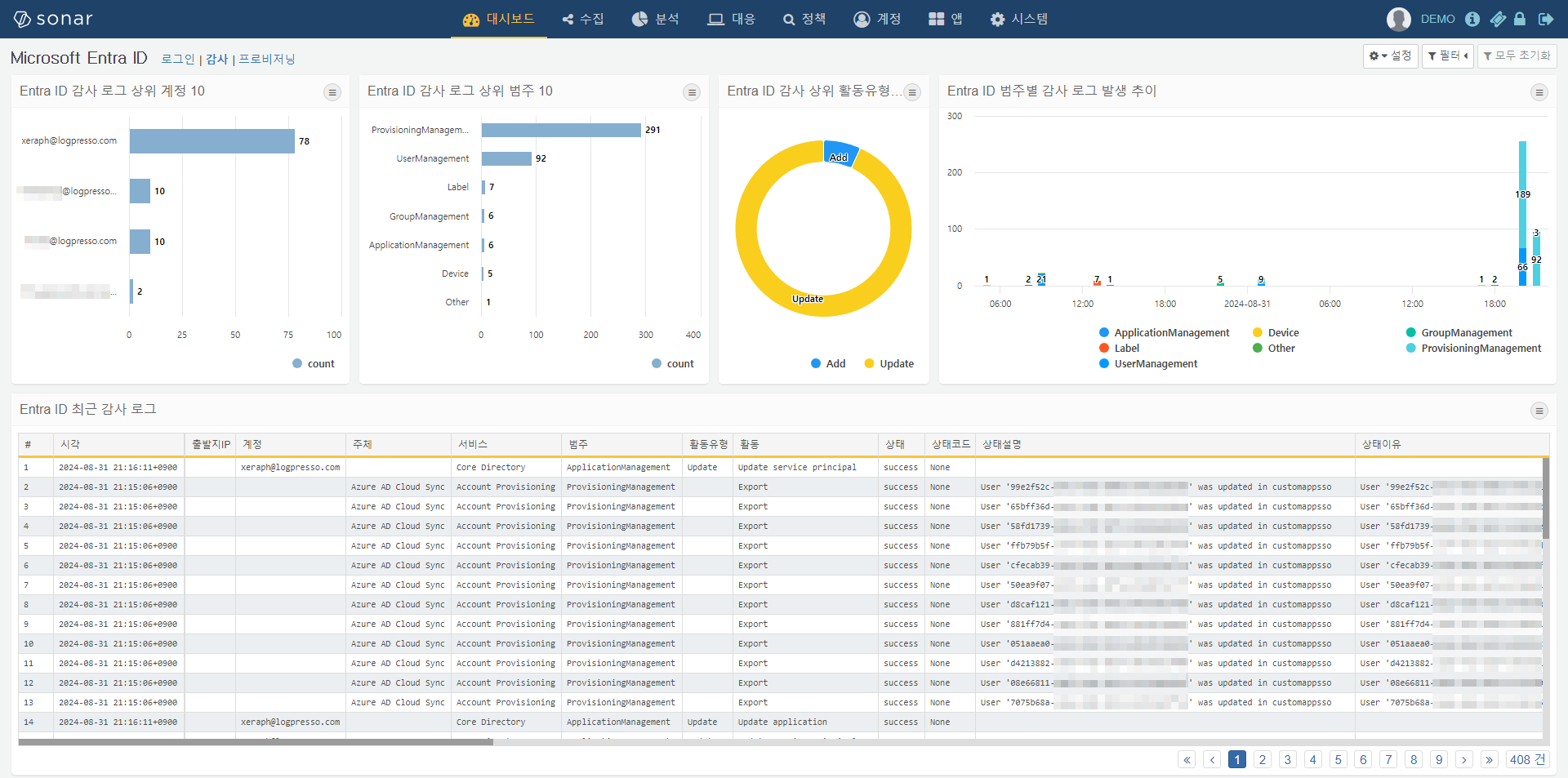Go to last page
This screenshot has width=1568, height=778.
[x=1490, y=760]
